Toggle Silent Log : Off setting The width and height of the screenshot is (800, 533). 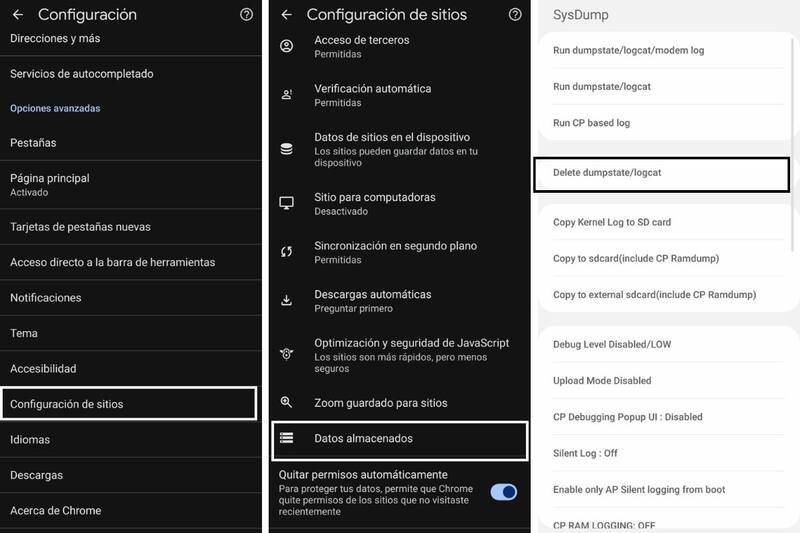[x=585, y=453]
